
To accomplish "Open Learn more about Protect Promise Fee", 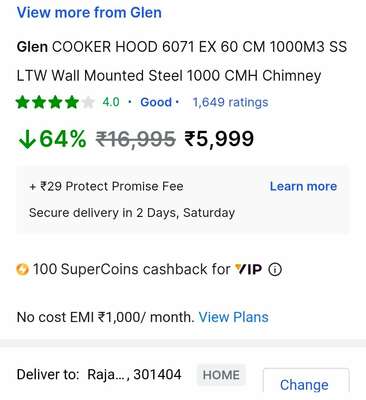I will [x=303, y=186].
